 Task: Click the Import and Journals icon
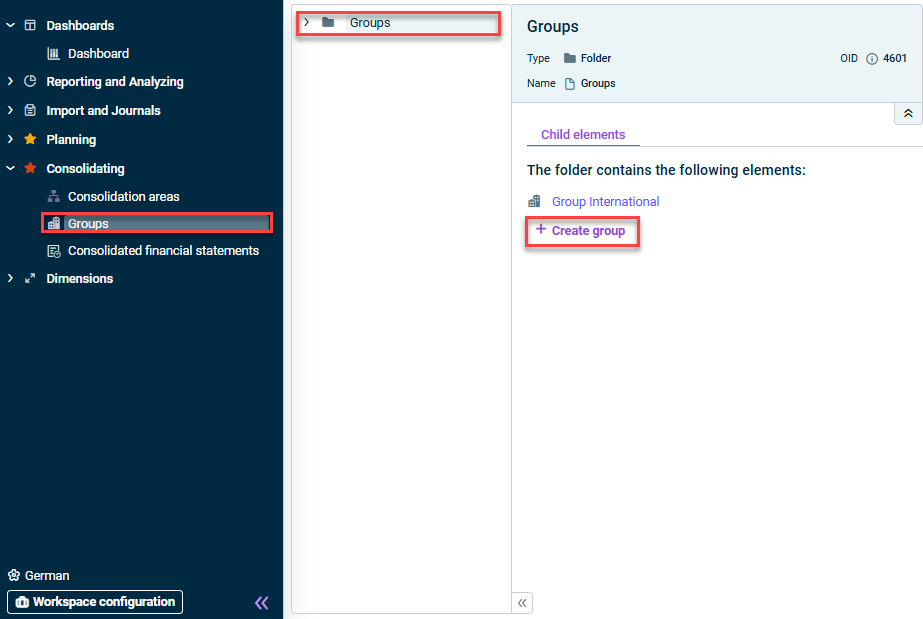click(30, 110)
